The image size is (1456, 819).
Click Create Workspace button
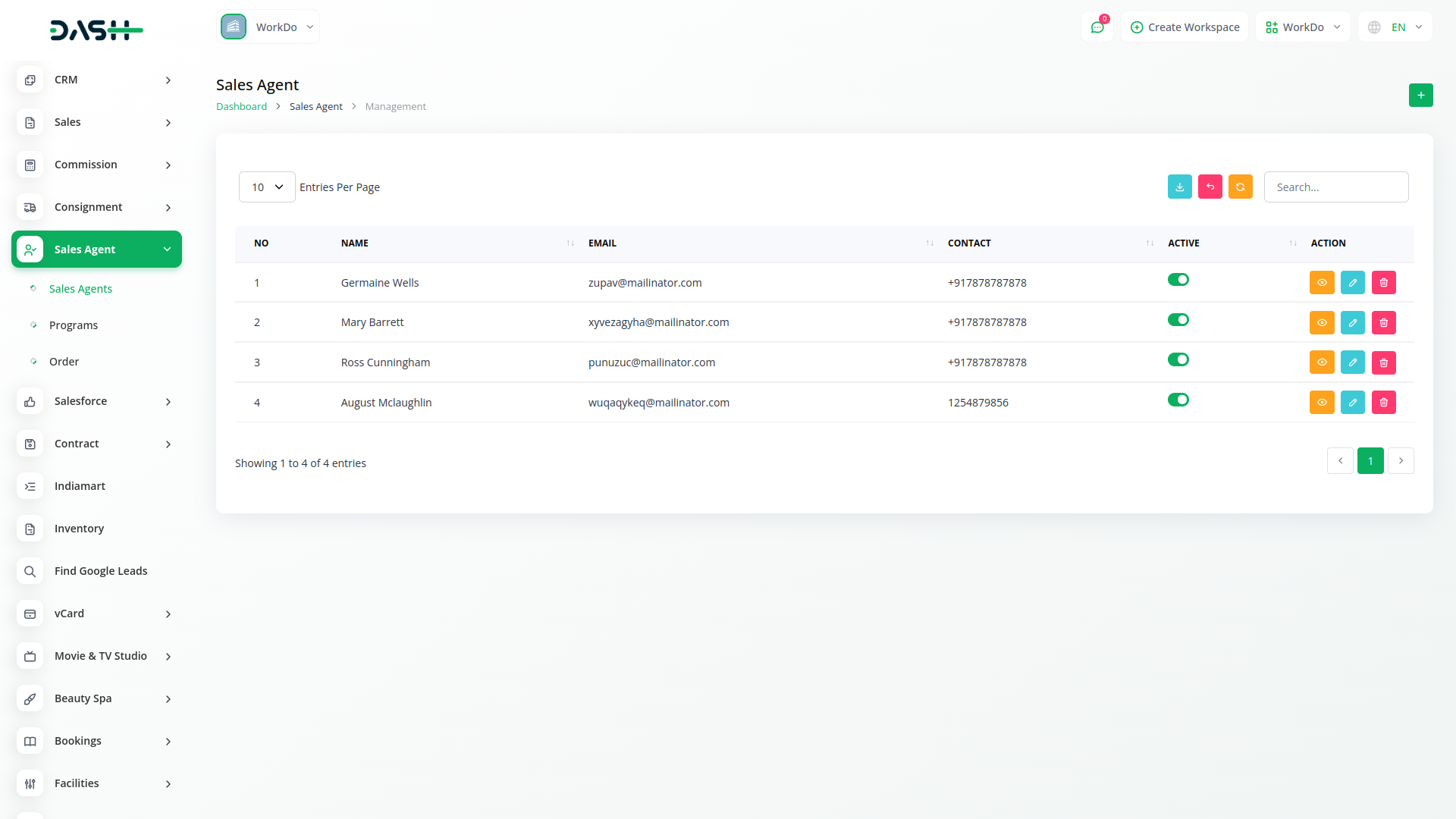tap(1185, 27)
